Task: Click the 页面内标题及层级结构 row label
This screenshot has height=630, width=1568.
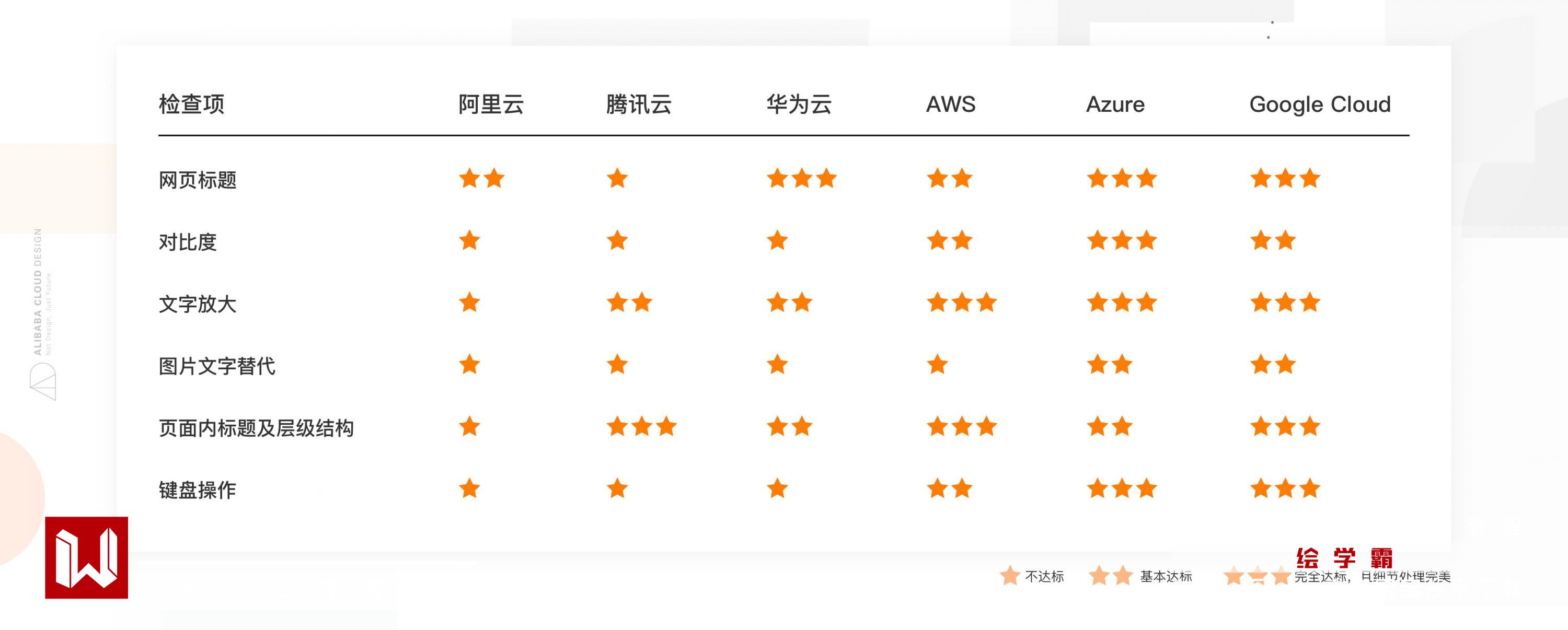Action: click(256, 428)
